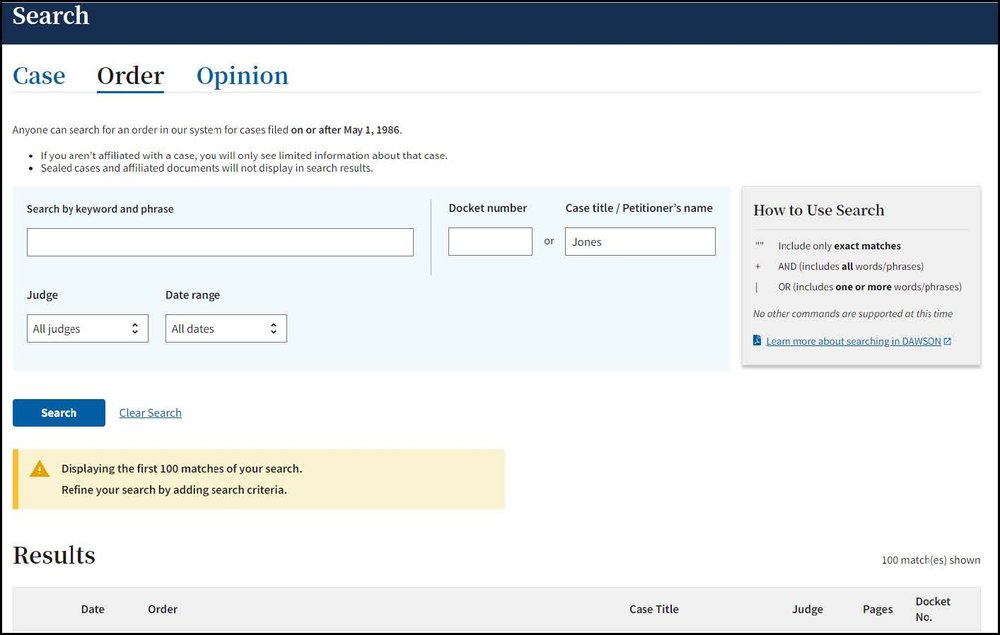Switch to the Case tab
The image size is (1000, 635).
point(39,76)
